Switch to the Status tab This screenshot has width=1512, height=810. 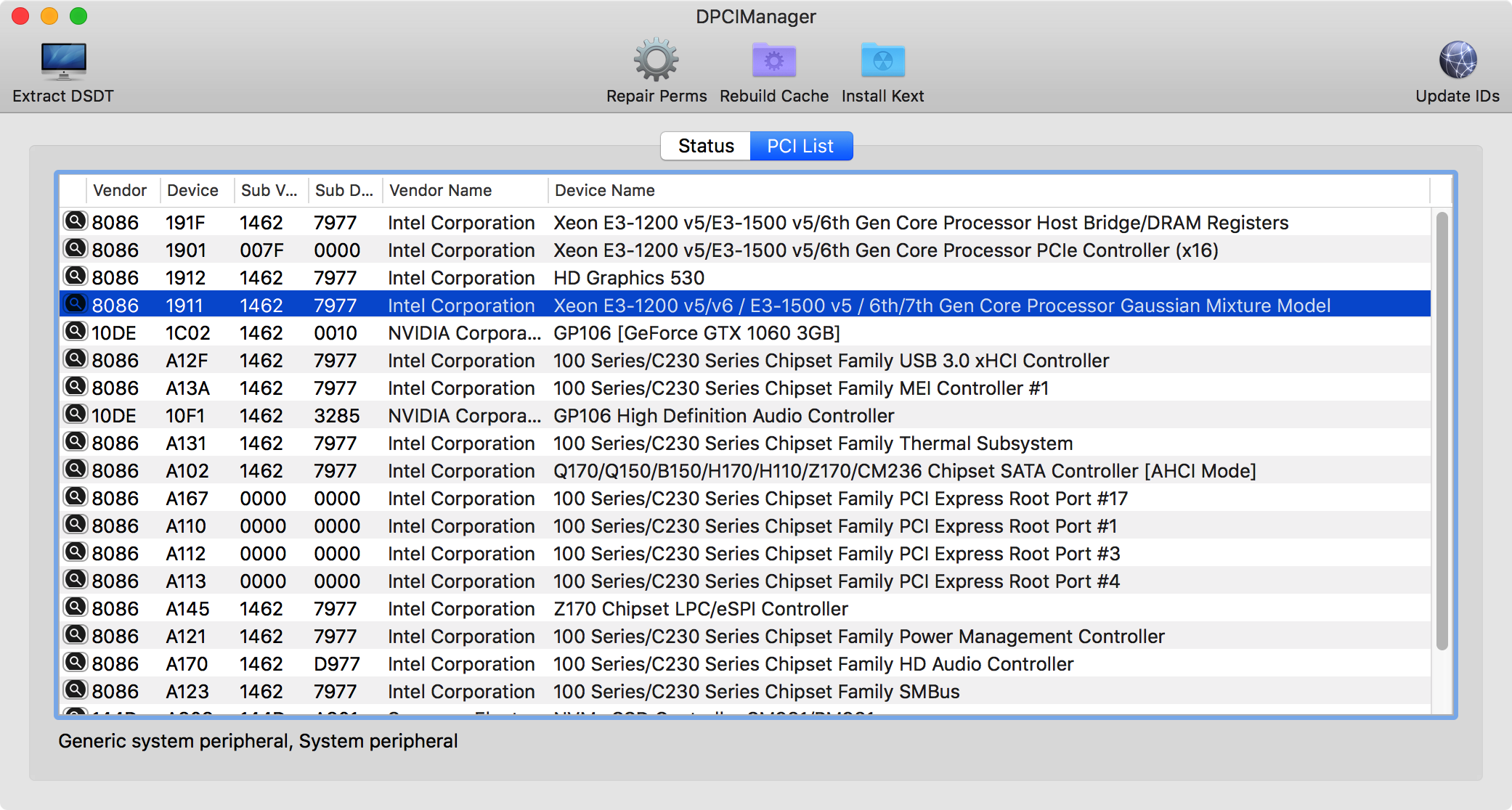(705, 146)
